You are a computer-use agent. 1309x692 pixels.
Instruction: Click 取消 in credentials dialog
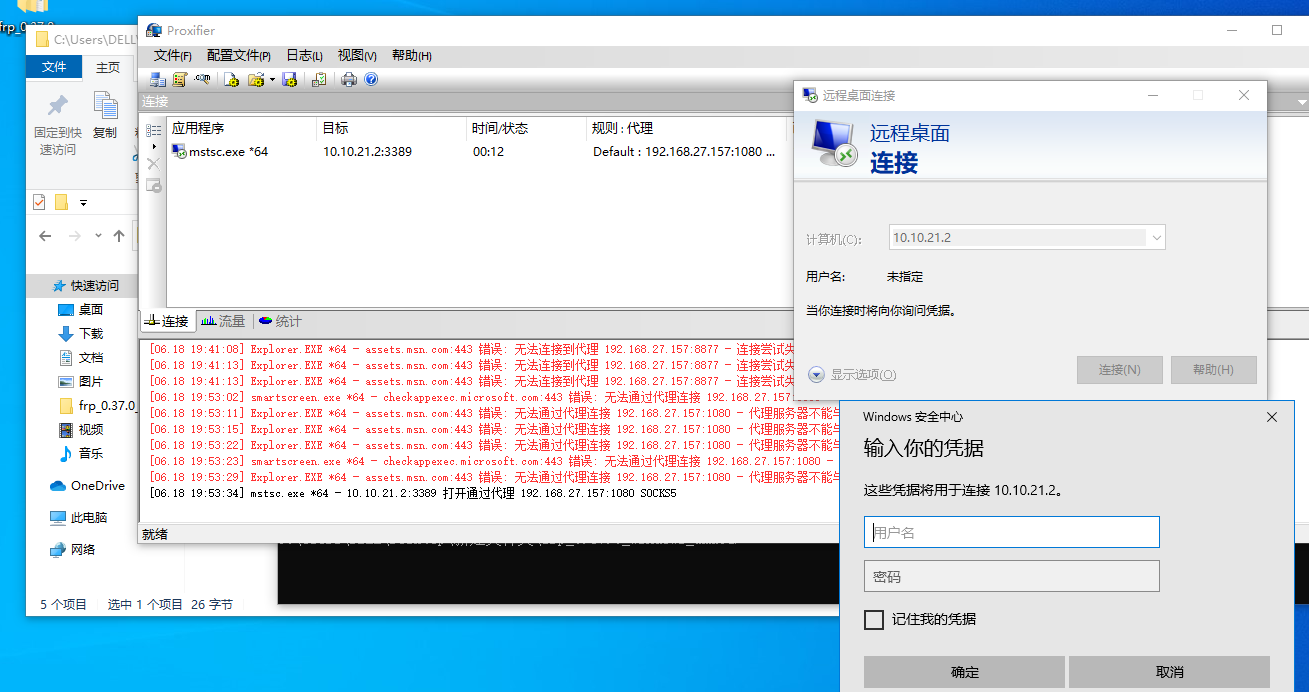click(x=1169, y=672)
